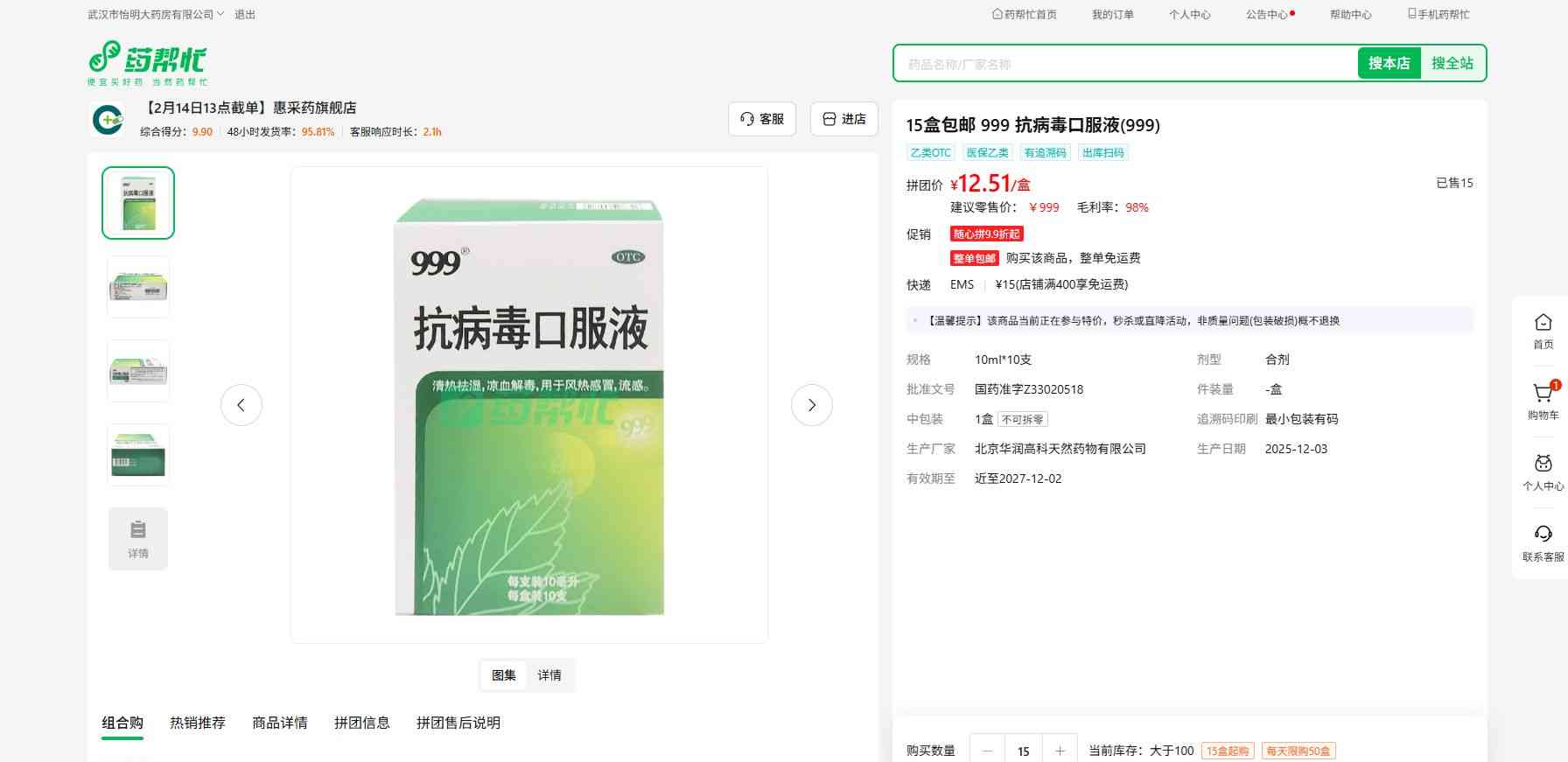Switch gallery view to 详情 toggle

[x=549, y=675]
